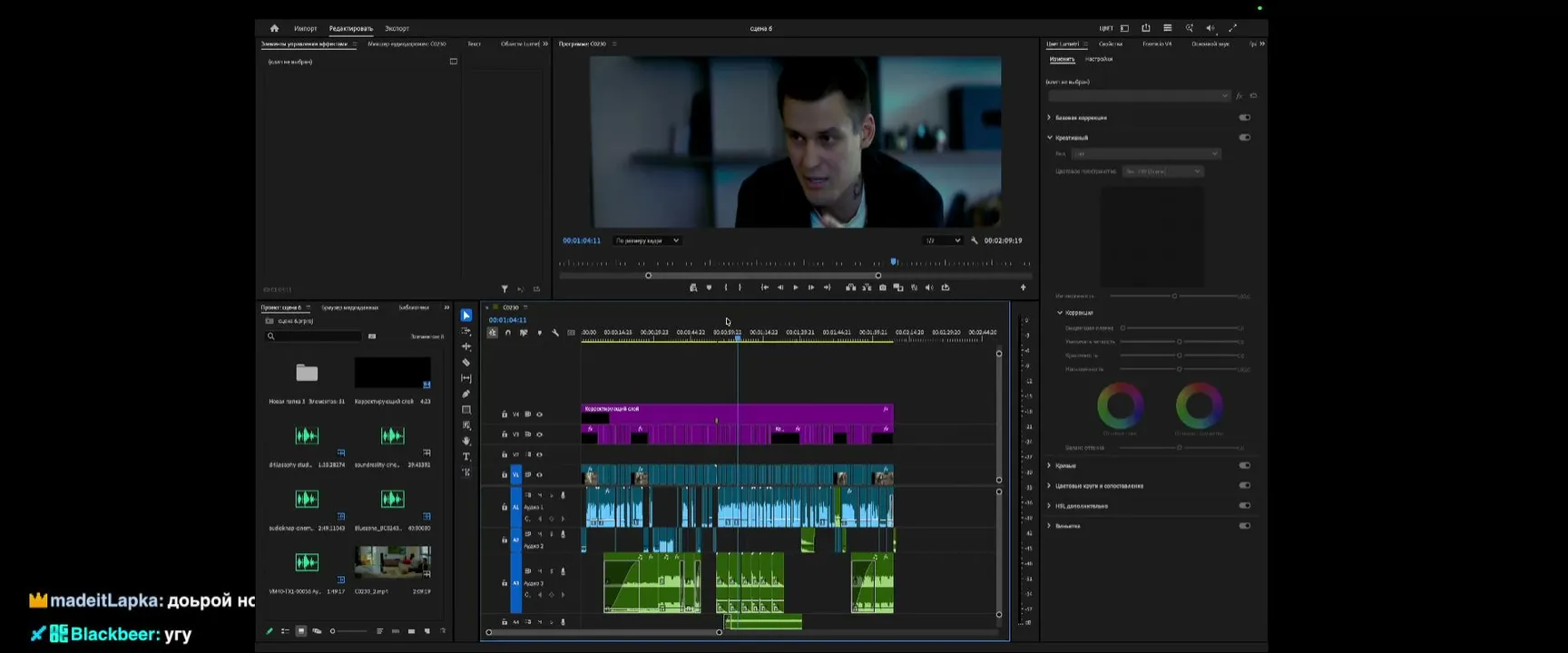
Task: Open the Program monitor zoom level dropdown
Action: tap(647, 240)
